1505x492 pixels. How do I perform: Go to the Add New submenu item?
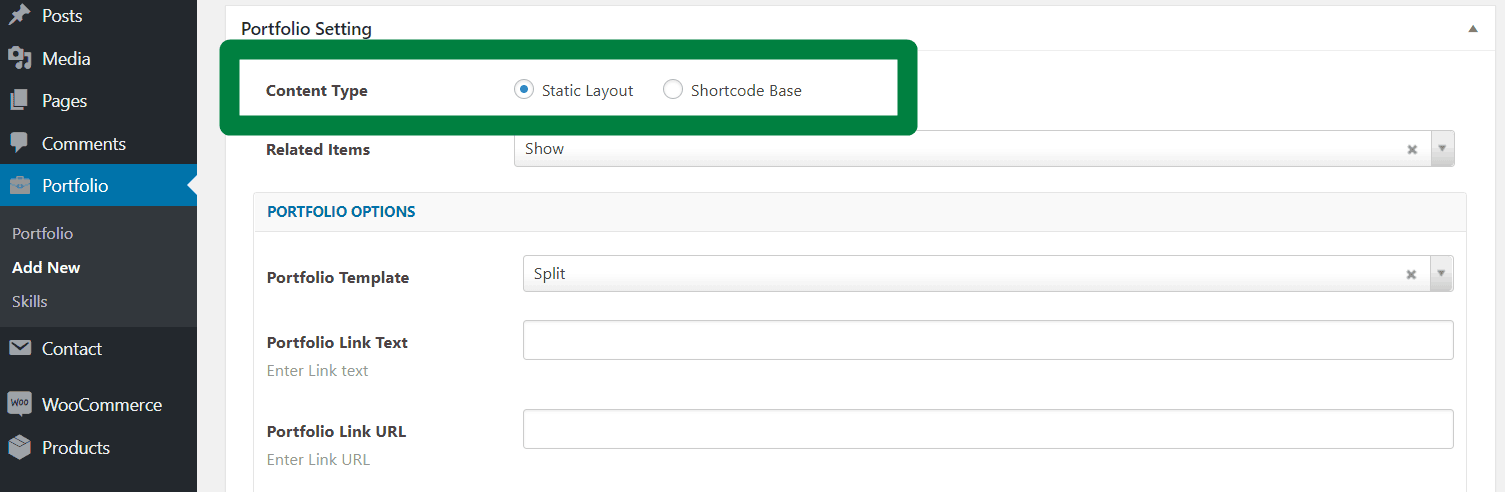pyautogui.click(x=46, y=268)
